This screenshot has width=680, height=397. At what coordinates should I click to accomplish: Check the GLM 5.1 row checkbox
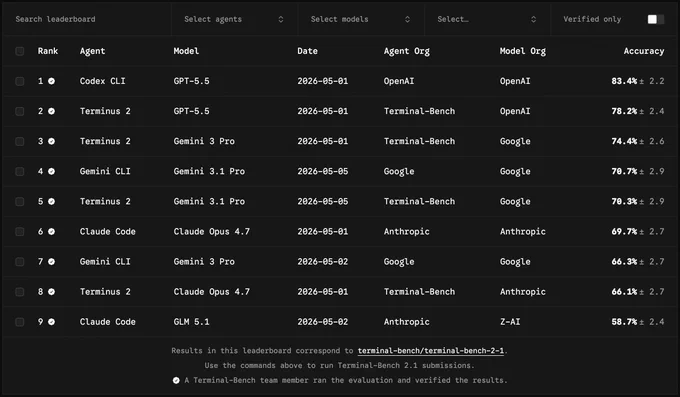coord(20,322)
